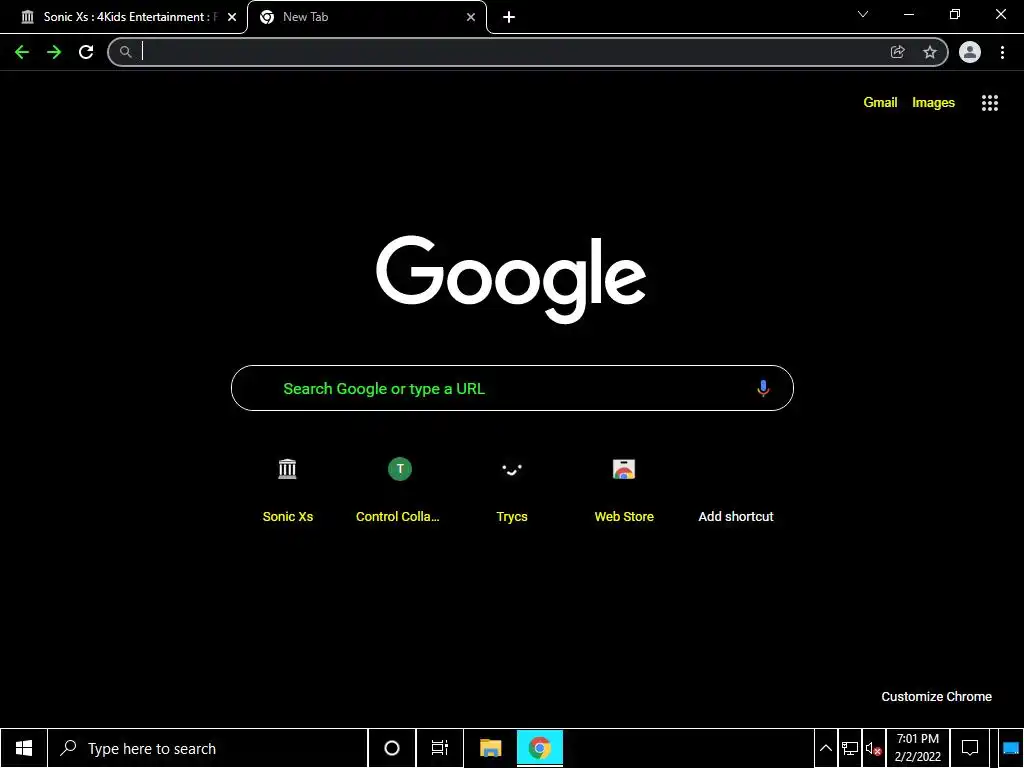This screenshot has width=1024, height=768.
Task: Go back using the green back arrow
Action: pos(22,52)
